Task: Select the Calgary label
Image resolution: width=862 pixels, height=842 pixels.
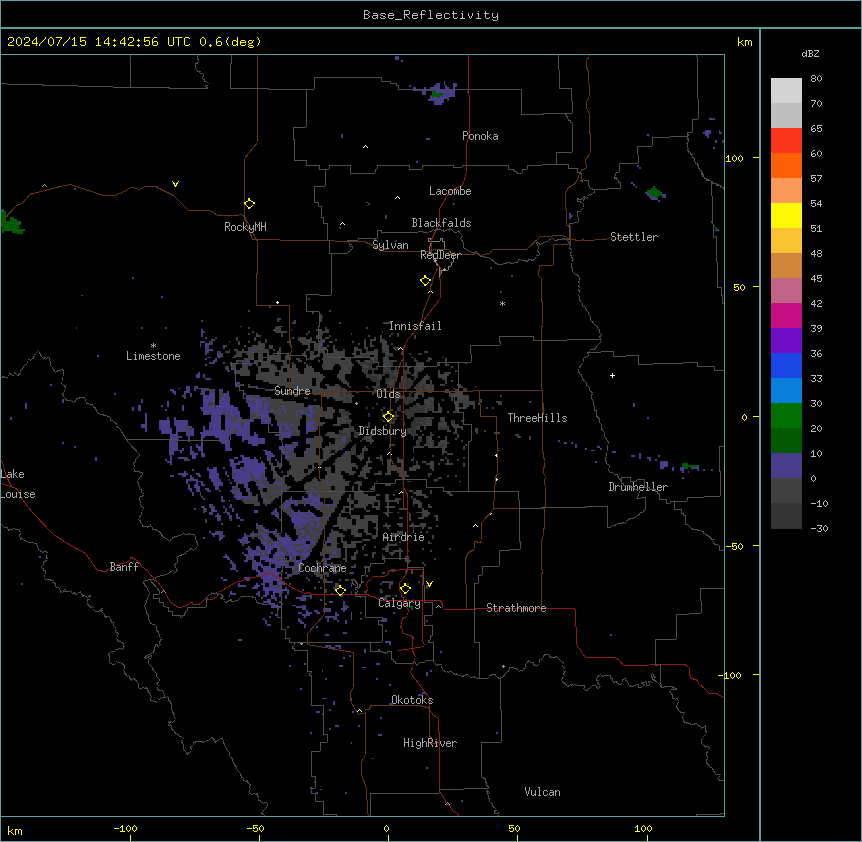Action: [400, 603]
